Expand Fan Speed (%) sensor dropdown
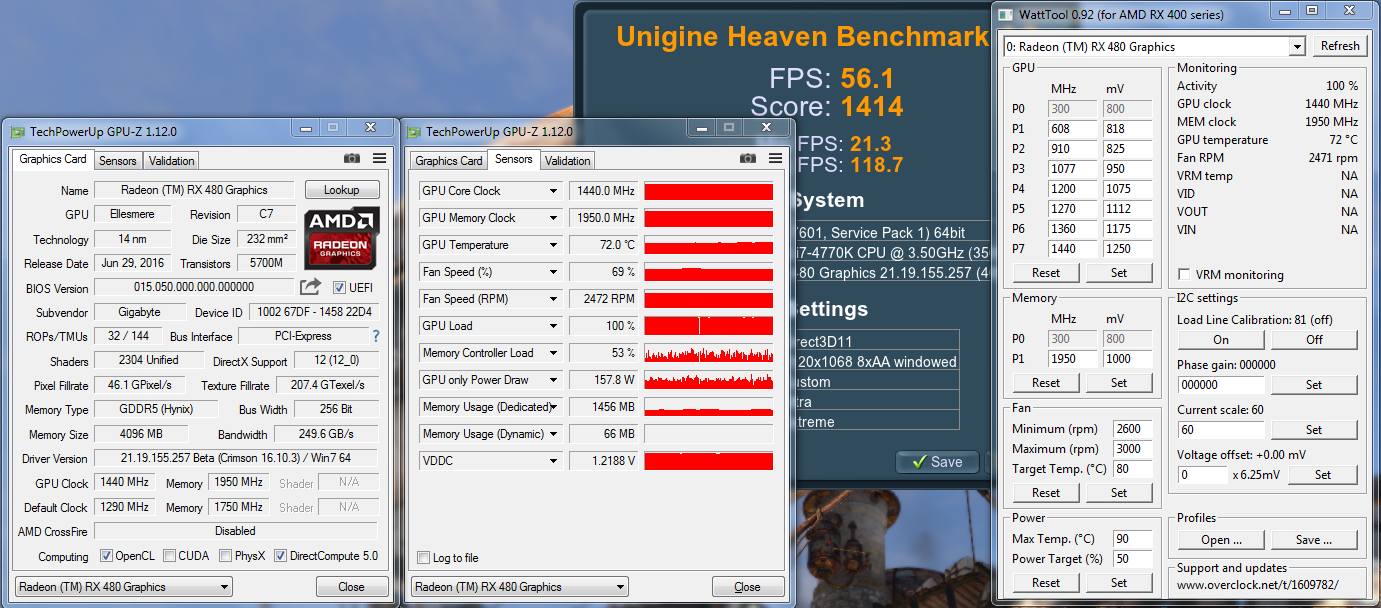Viewport: 1381px width, 608px height. (553, 272)
